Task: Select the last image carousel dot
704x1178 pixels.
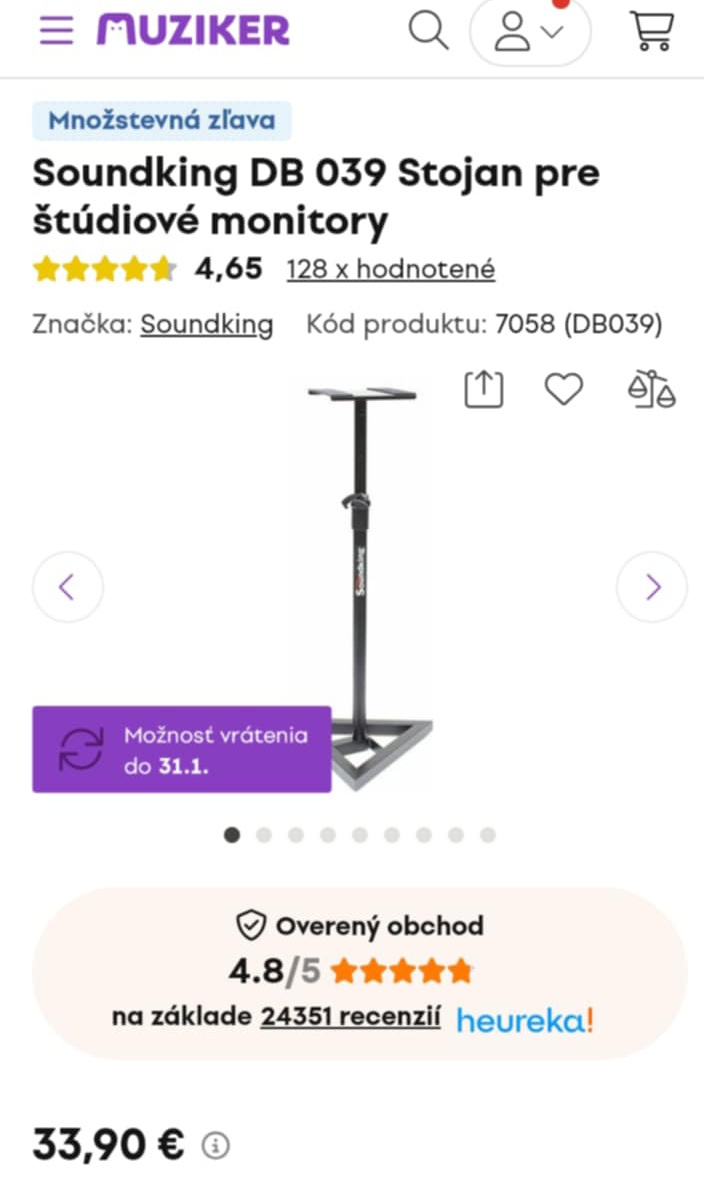Action: pos(487,835)
